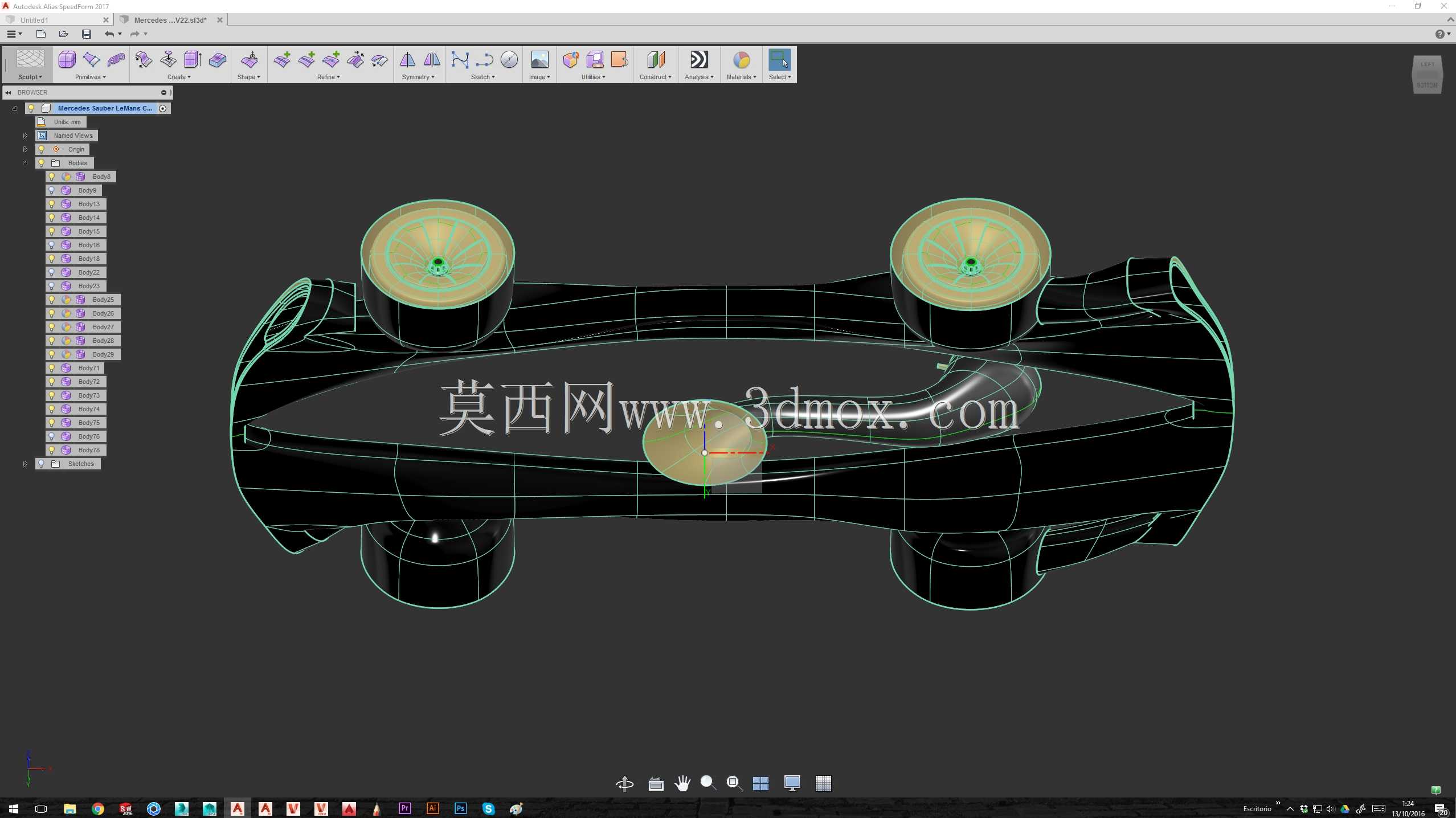This screenshot has height=818, width=1456.
Task: Open Photoshop from the taskbar
Action: [460, 809]
